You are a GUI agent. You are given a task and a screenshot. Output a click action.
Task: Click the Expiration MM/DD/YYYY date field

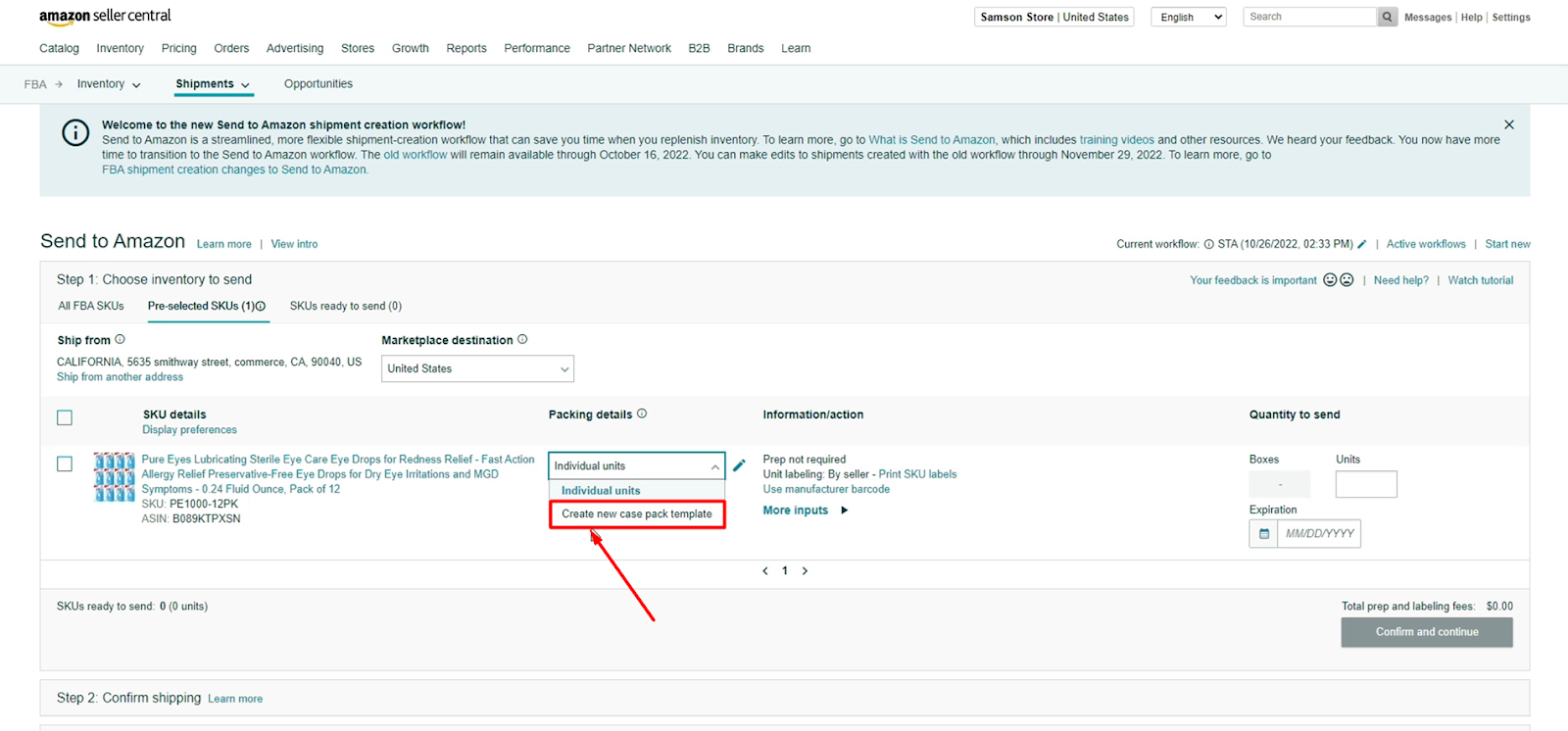[x=1319, y=534]
